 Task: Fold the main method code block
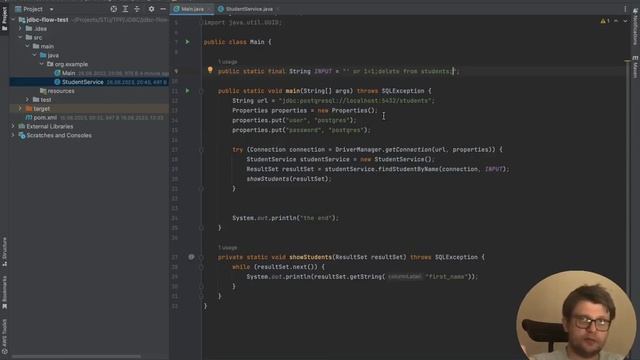tap(201, 91)
